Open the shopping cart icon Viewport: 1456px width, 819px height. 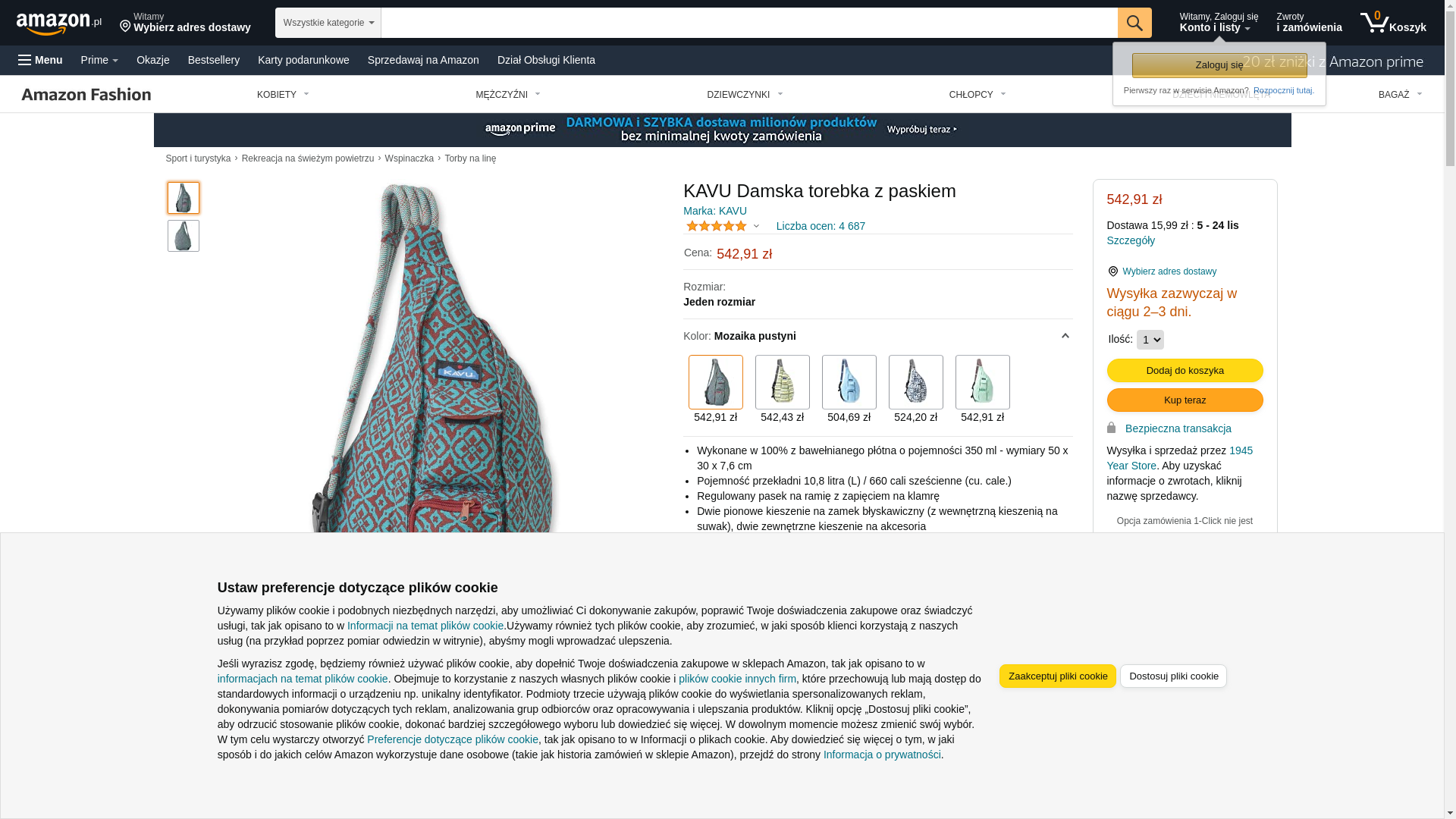pos(1393,23)
